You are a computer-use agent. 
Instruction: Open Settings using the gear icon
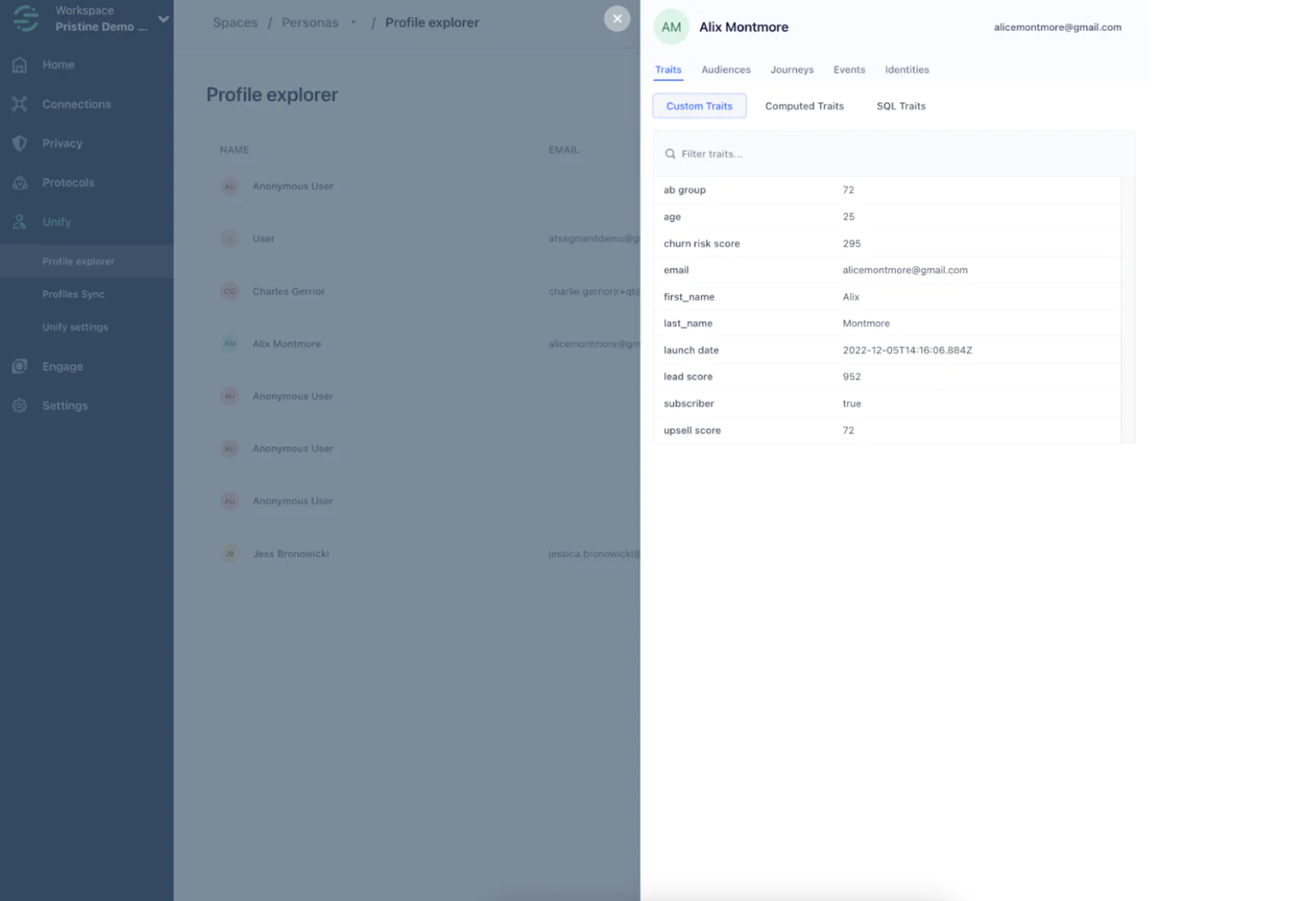pyautogui.click(x=19, y=405)
